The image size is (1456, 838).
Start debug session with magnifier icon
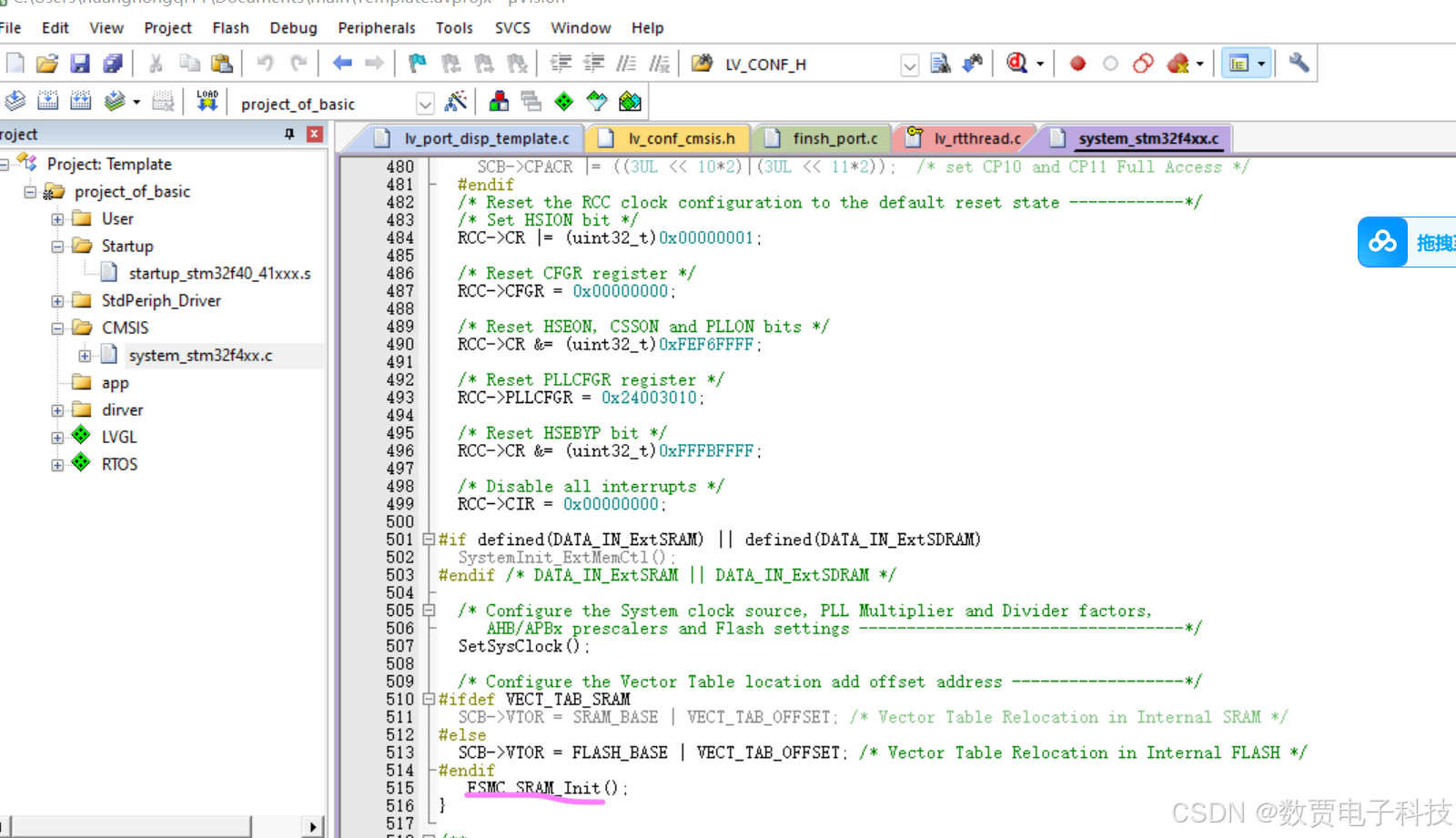tap(1017, 63)
